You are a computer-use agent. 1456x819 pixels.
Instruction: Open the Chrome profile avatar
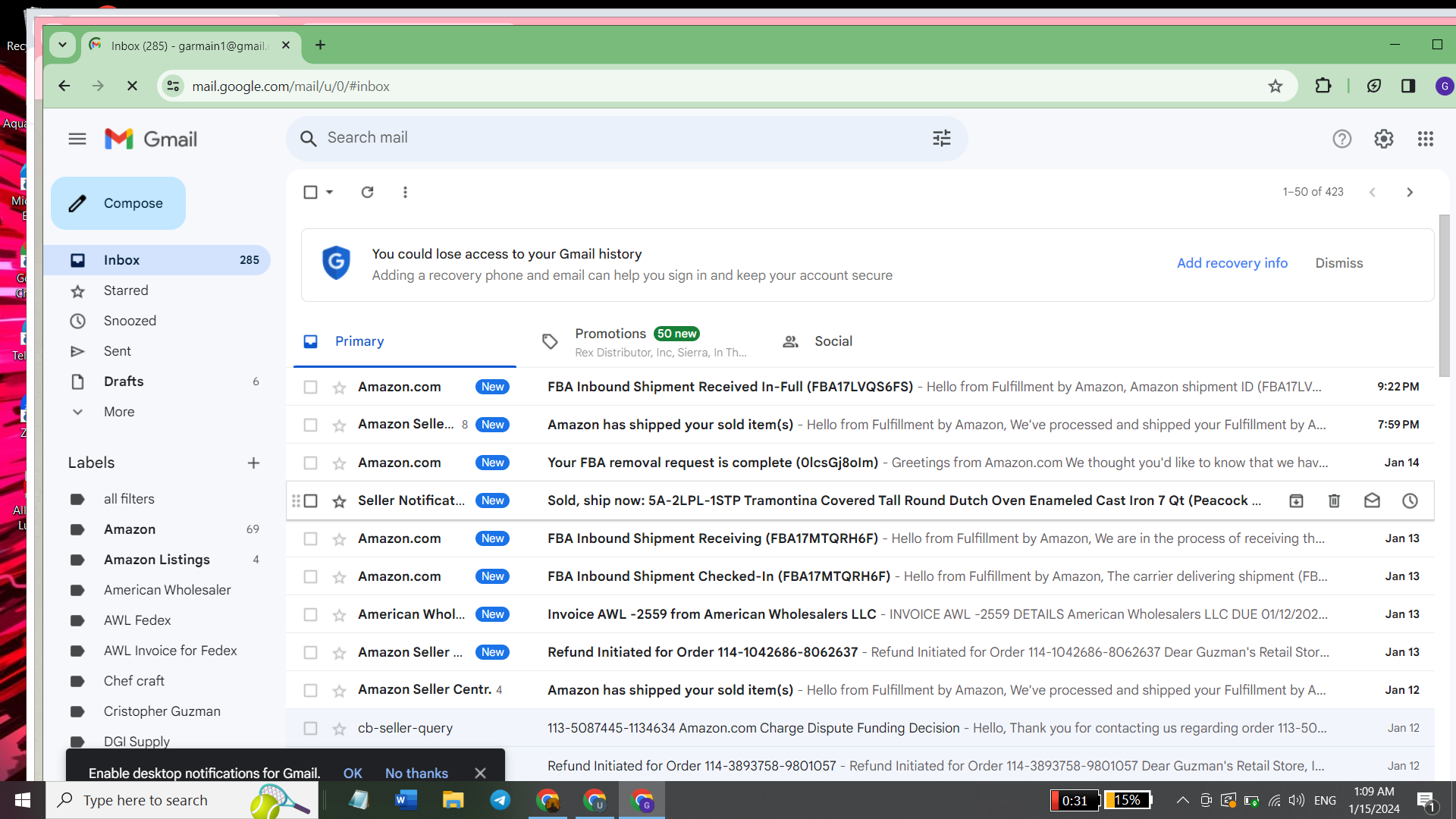[1445, 86]
